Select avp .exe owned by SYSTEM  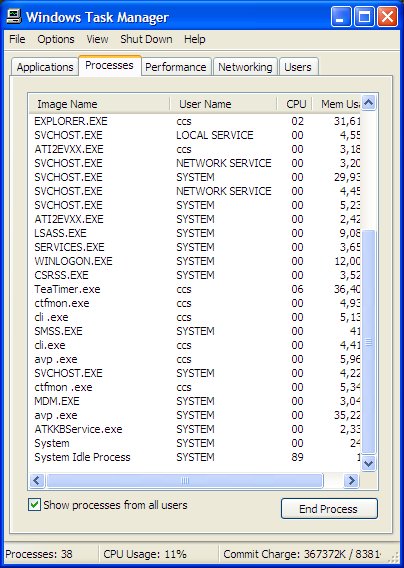[x=195, y=415]
